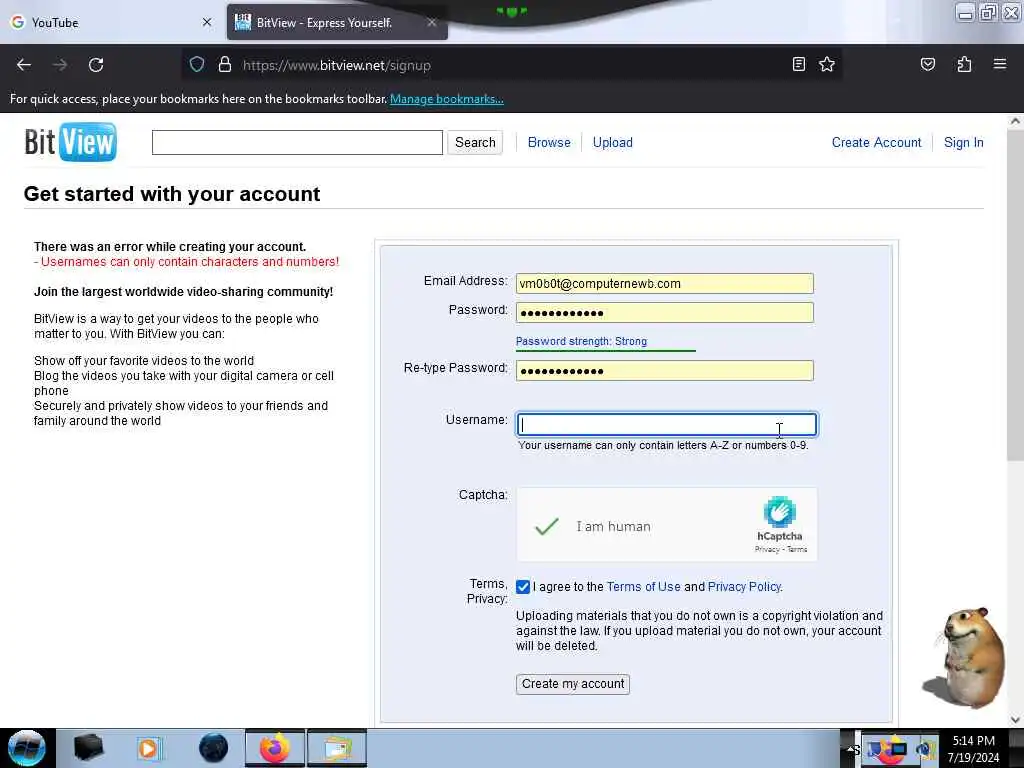The height and width of the screenshot is (768, 1024).
Task: Open the black box taskbar icon
Action: click(88, 748)
